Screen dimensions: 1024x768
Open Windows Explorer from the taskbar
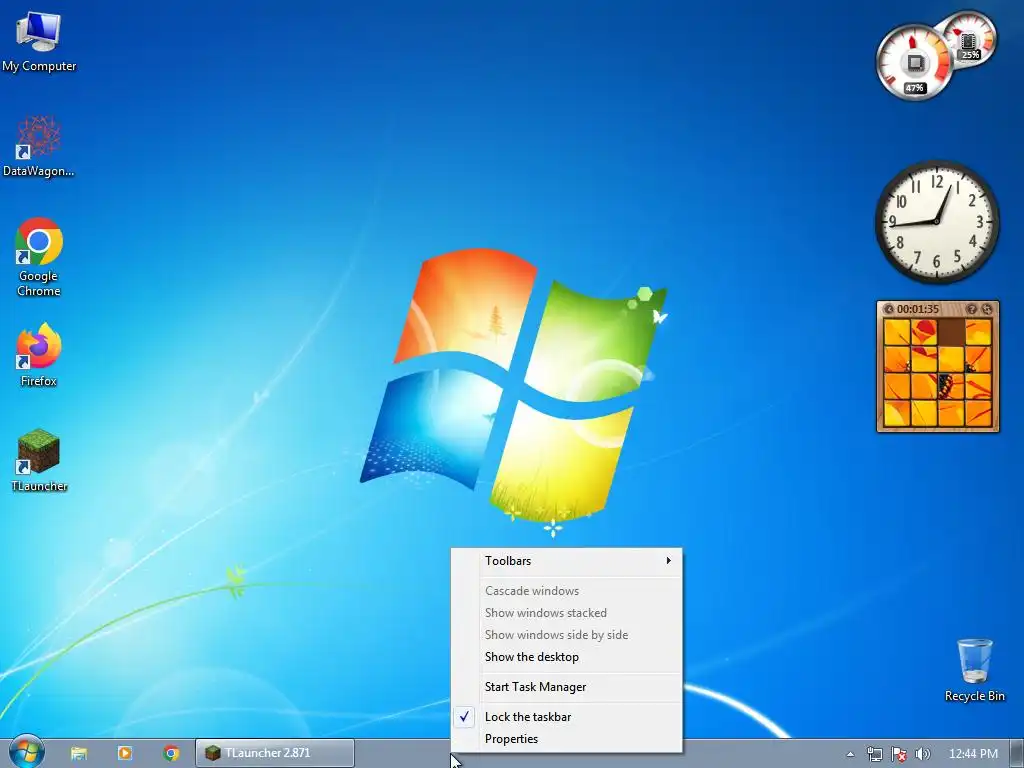coord(79,753)
